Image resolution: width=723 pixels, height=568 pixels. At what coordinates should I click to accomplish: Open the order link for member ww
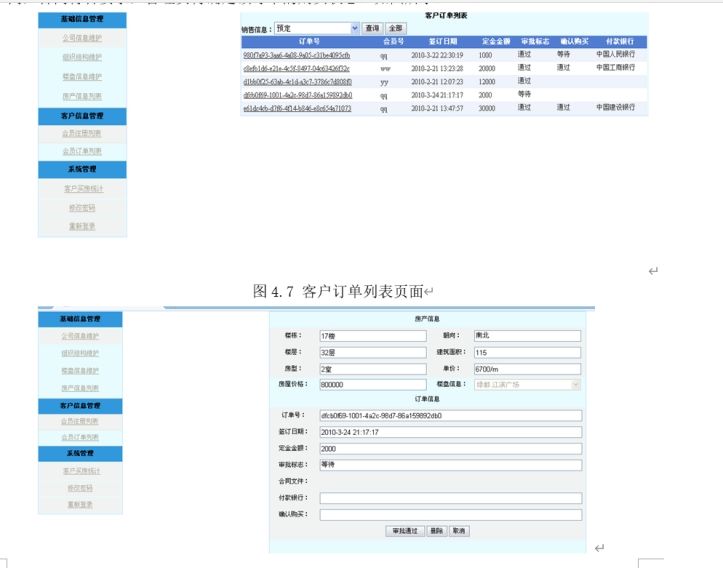[x=296, y=68]
